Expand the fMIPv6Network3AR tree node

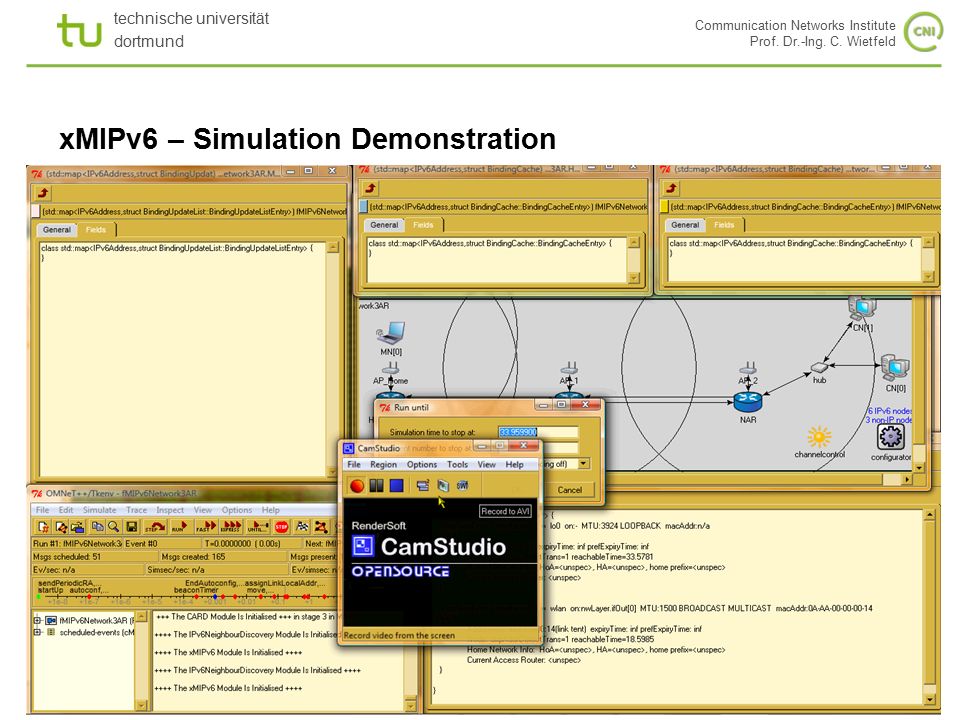(x=37, y=620)
